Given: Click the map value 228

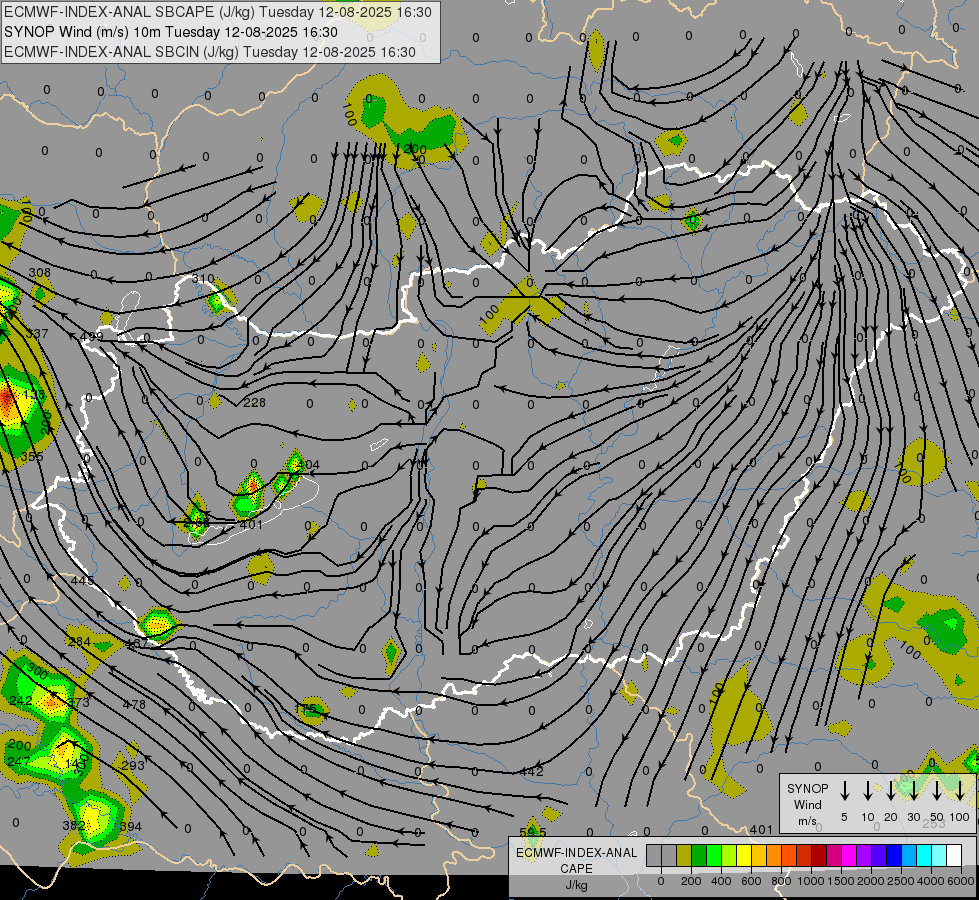Looking at the screenshot, I should pos(254,403).
